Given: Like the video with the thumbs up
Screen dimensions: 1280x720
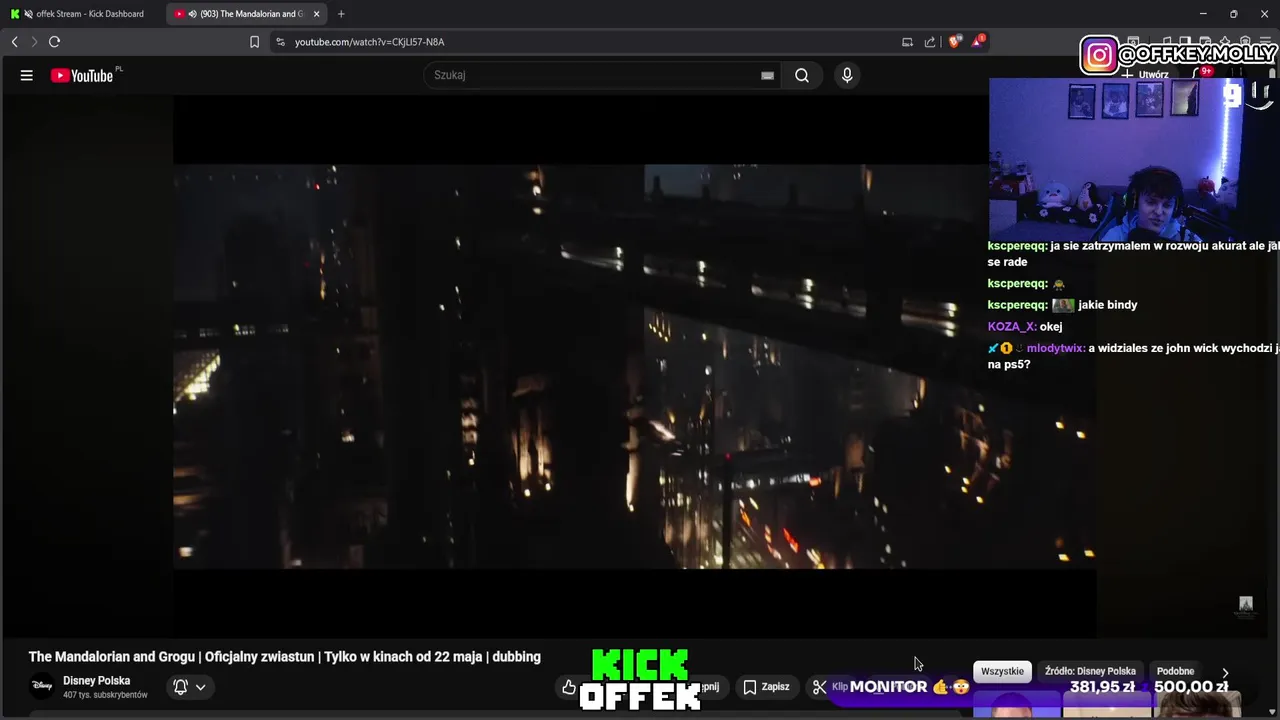Looking at the screenshot, I should coord(569,687).
